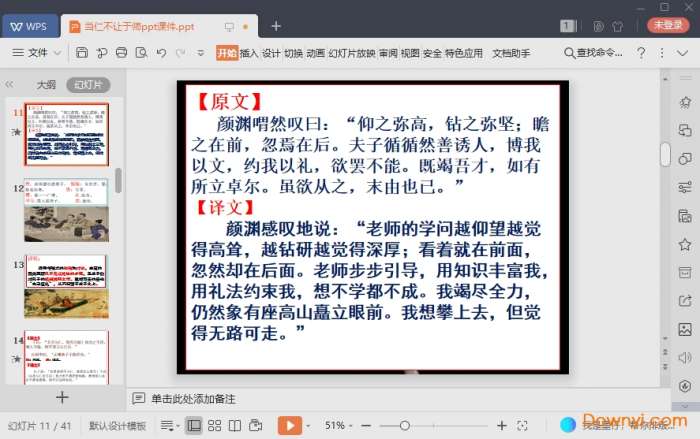Switch to the 大纲 outline view

(x=46, y=85)
